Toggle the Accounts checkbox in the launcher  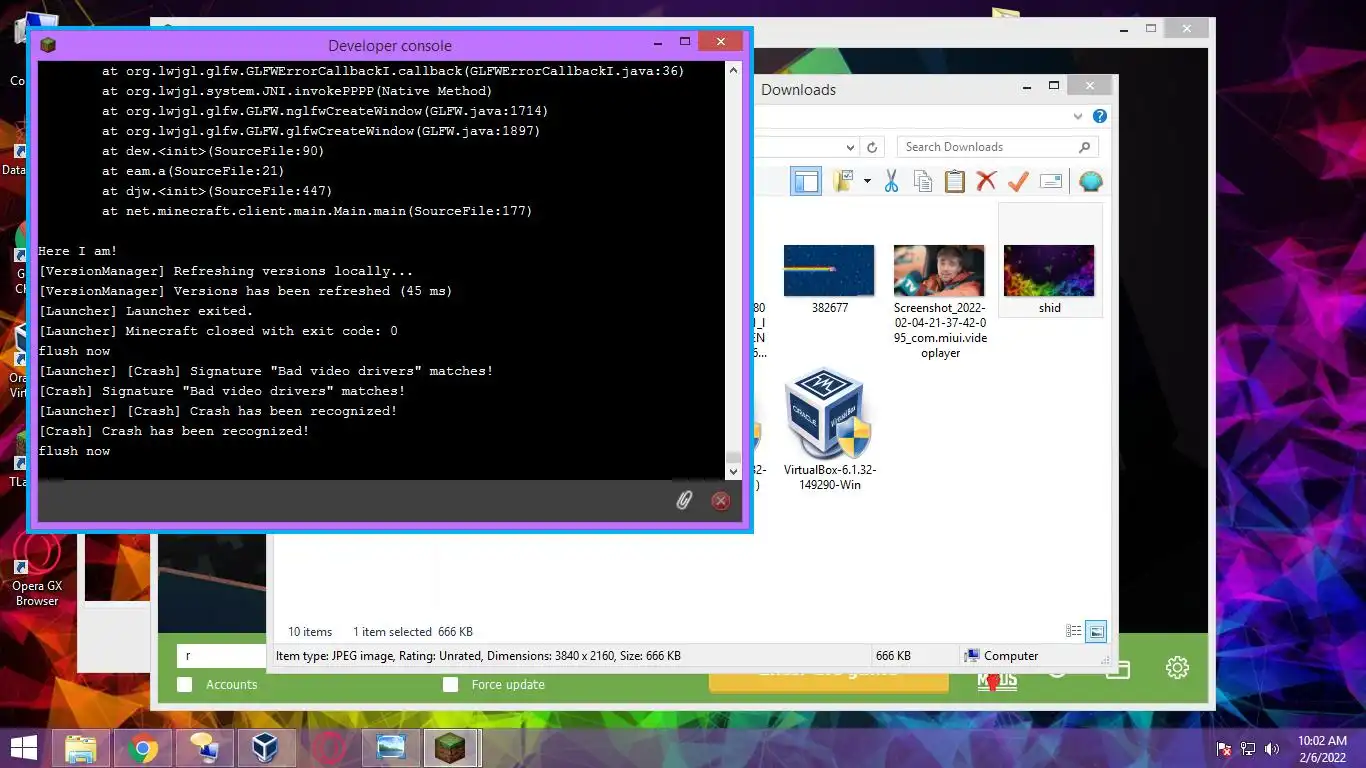point(184,684)
